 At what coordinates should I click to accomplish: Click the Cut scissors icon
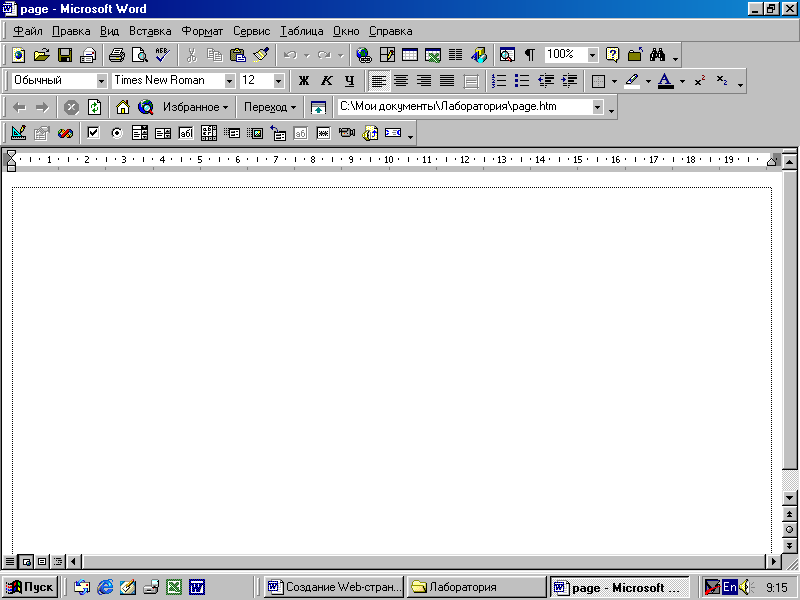point(192,55)
